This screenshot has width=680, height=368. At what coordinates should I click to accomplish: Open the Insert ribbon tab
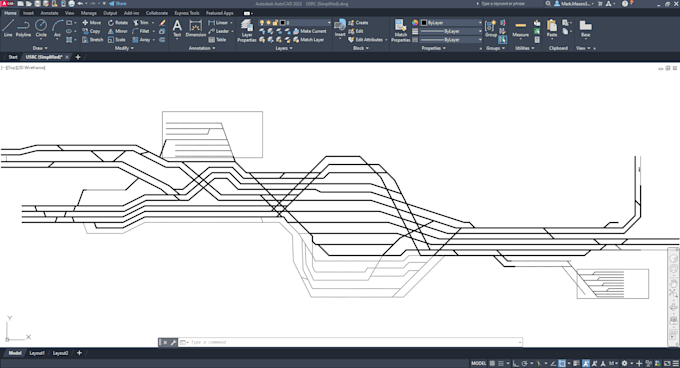coord(28,13)
